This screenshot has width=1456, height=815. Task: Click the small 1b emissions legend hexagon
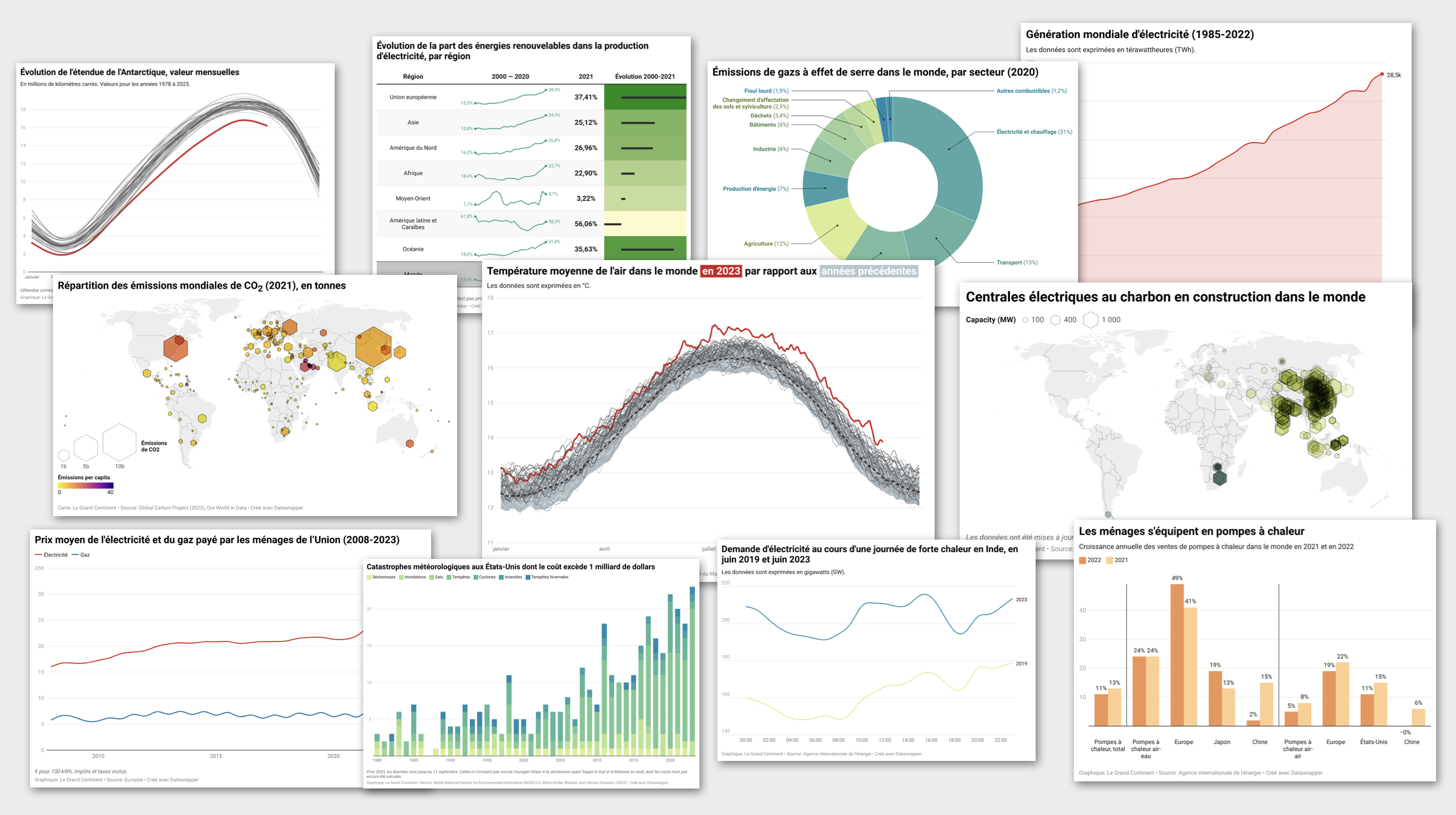pyautogui.click(x=64, y=455)
